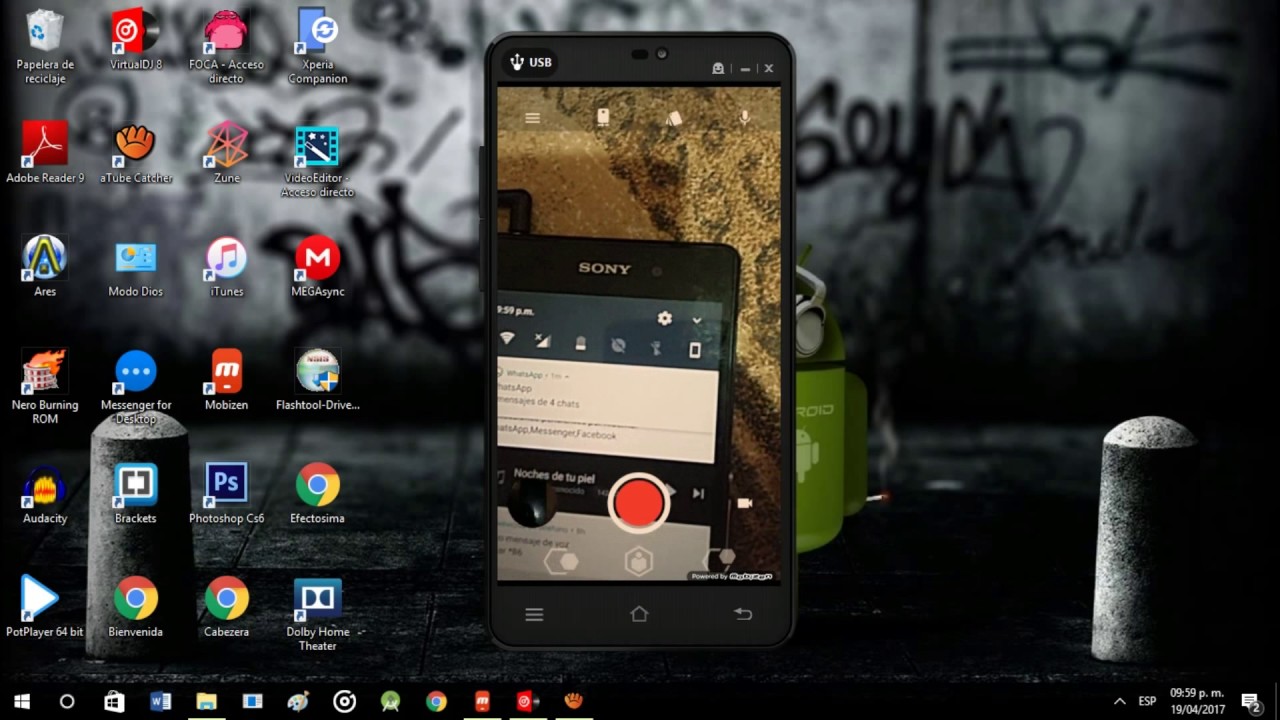Open Google Chrome from the taskbar
This screenshot has height=720, width=1280.
coord(436,702)
